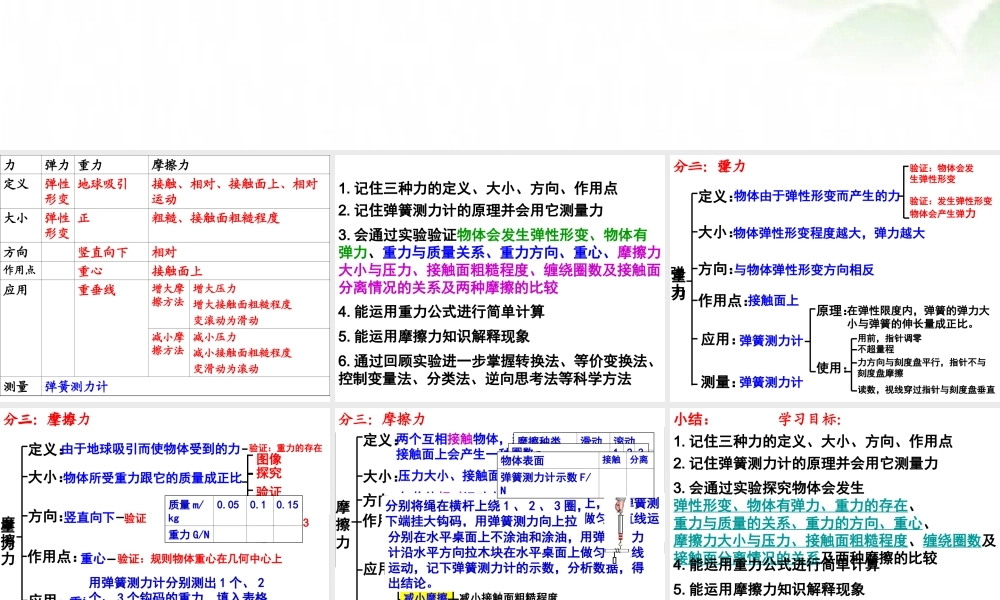Image resolution: width=1000 pixels, height=600 pixels.
Task: Click the yellow highlighted 减小摩擦 text
Action: pyautogui.click(x=425, y=596)
